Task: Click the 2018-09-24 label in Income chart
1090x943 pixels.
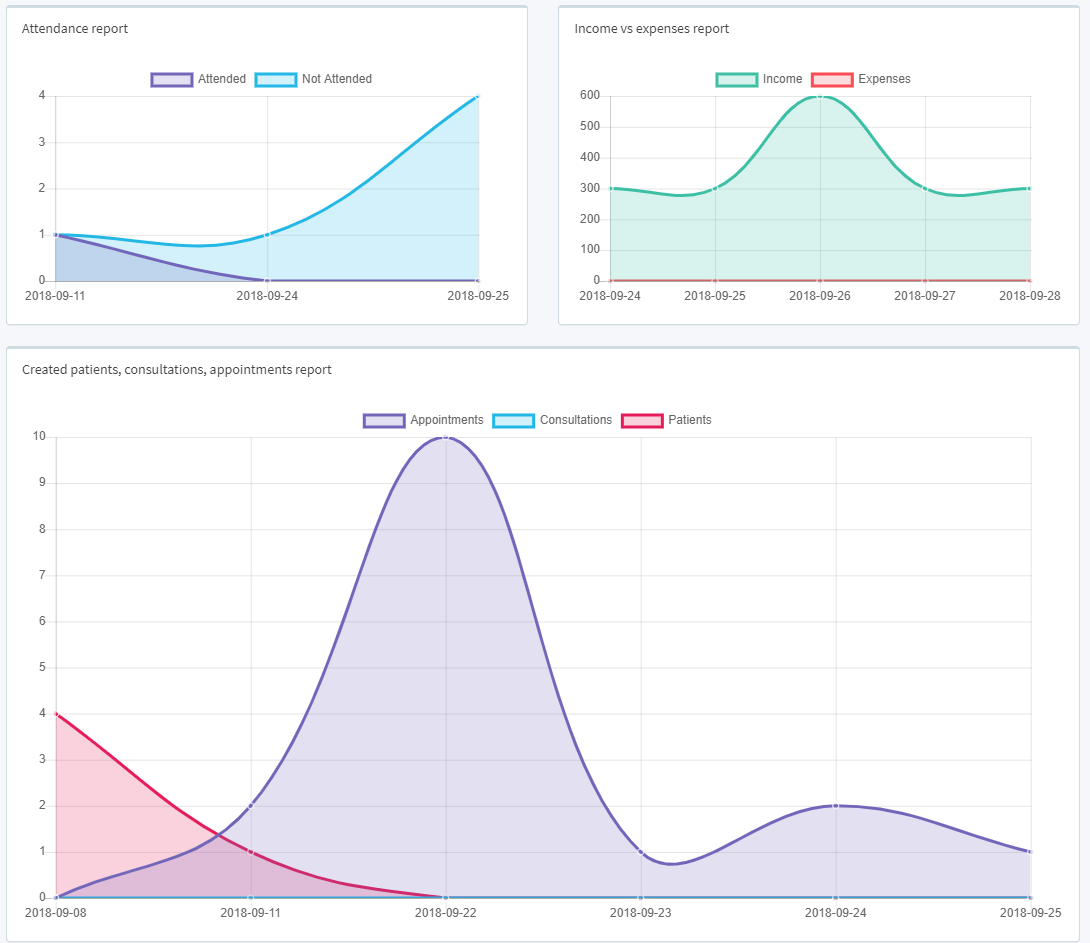Action: point(610,296)
